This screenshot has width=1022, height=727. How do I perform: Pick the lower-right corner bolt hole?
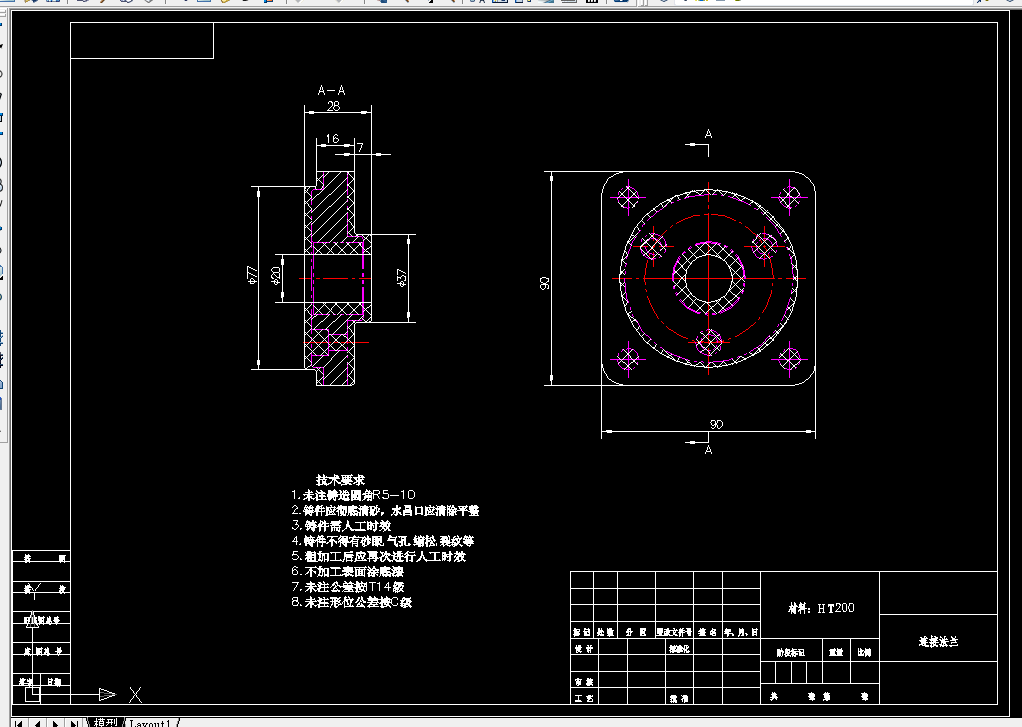[x=789, y=359]
